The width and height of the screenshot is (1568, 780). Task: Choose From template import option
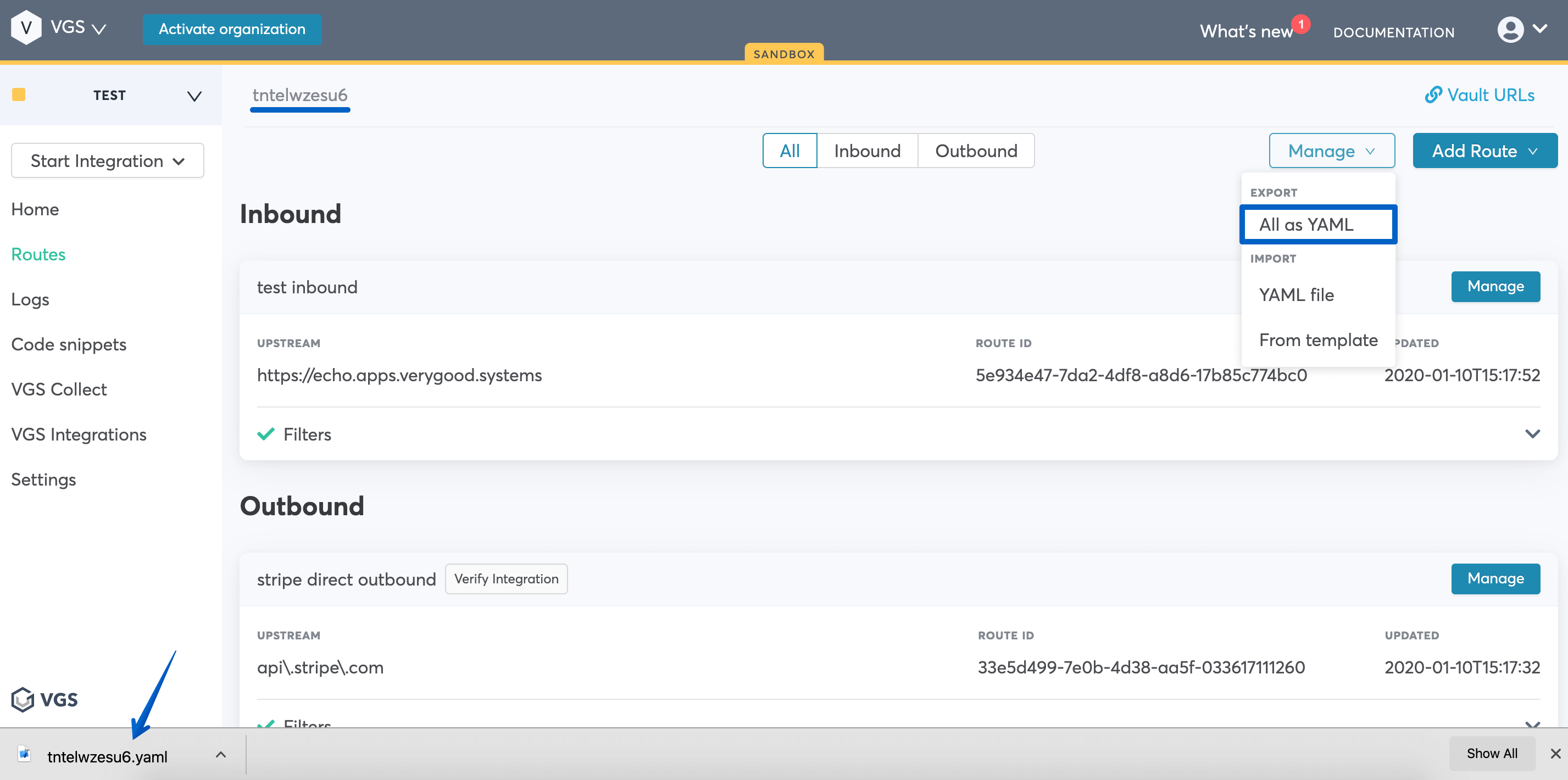1318,339
